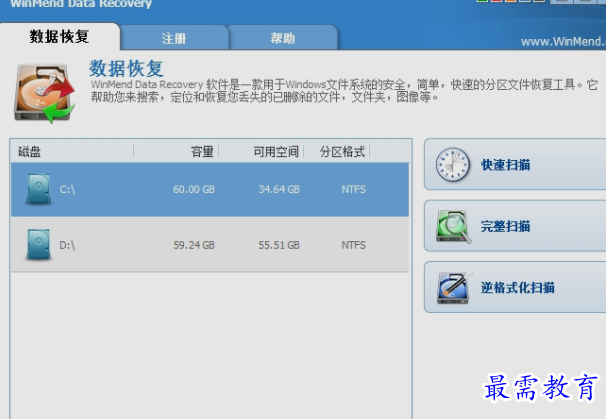Image resolution: width=606 pixels, height=419 pixels.
Task: Click the C:\ drive label
Action: (67, 189)
